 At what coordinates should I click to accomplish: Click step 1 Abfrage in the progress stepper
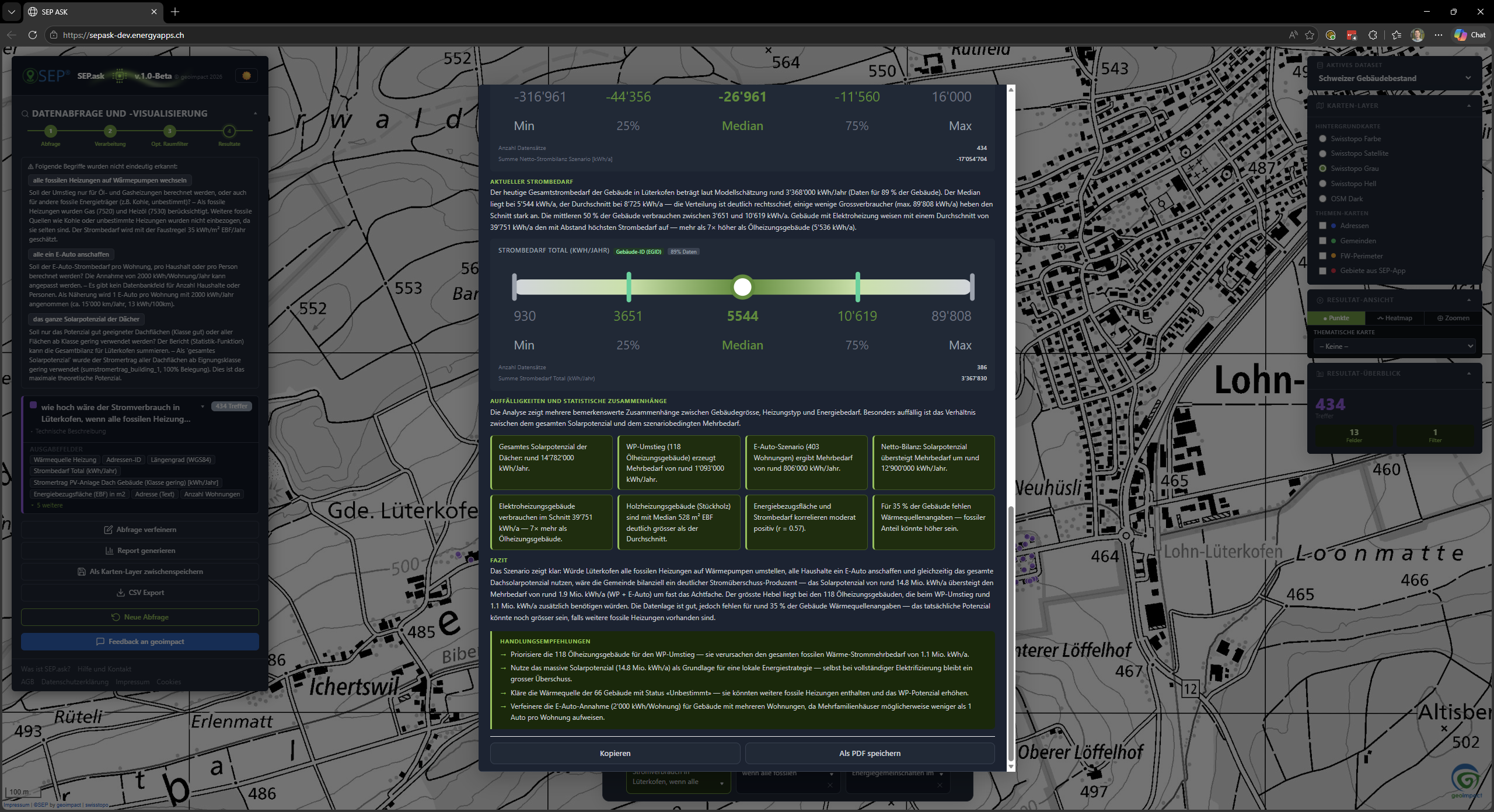[x=51, y=131]
